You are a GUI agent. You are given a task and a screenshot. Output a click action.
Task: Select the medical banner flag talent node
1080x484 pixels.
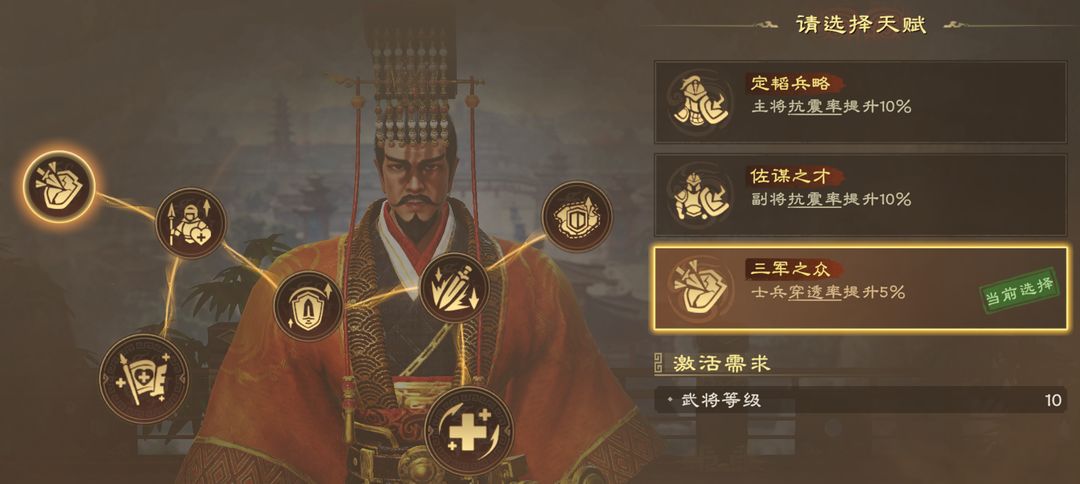click(144, 378)
